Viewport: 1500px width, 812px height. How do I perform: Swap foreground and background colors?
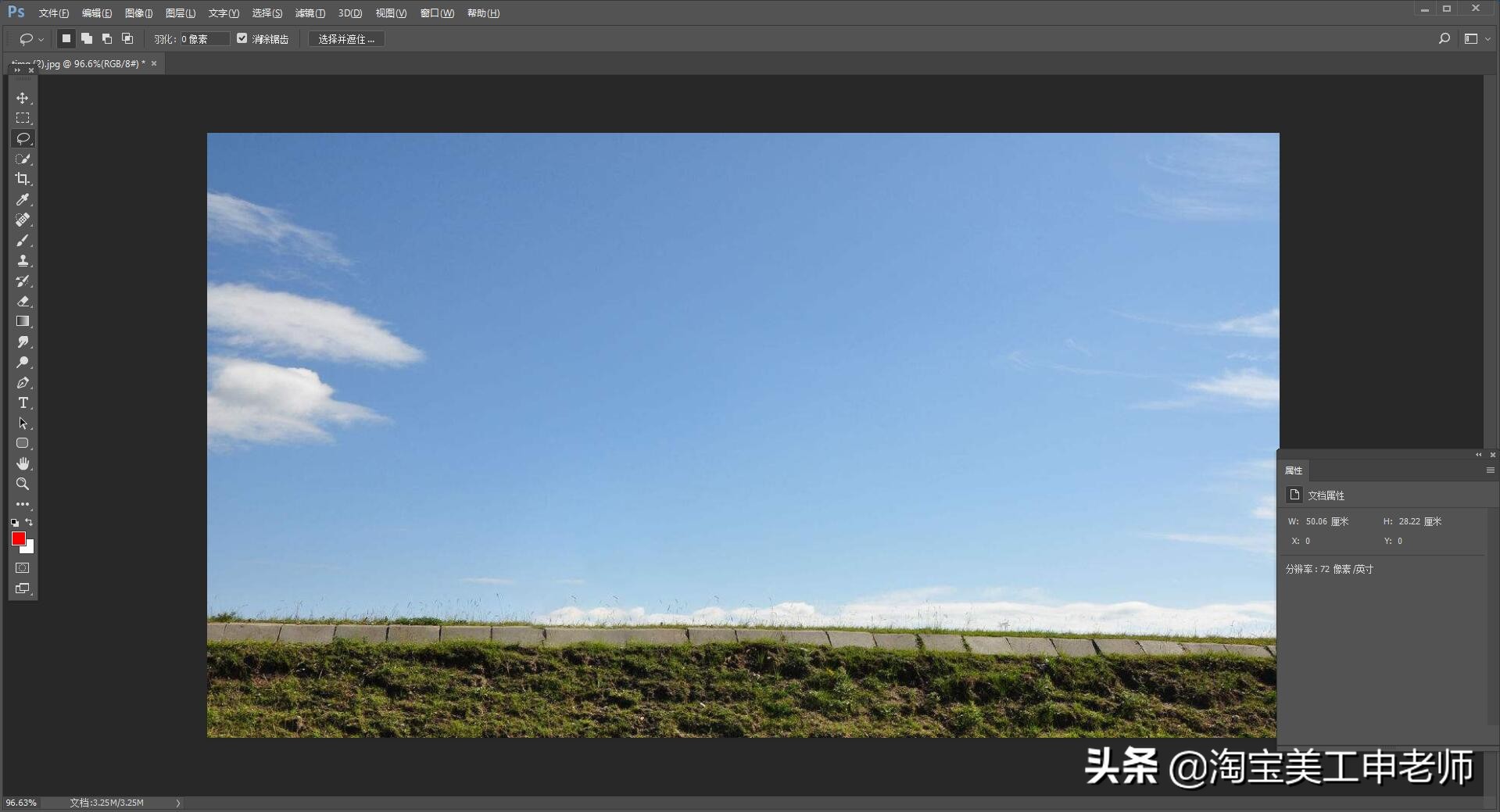click(x=29, y=522)
